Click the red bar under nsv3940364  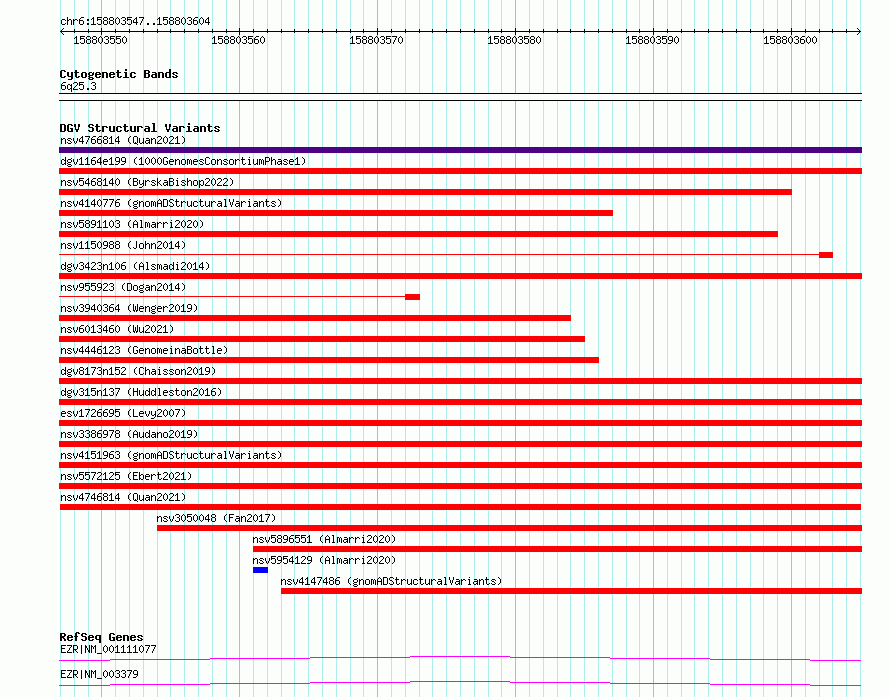tap(315, 318)
